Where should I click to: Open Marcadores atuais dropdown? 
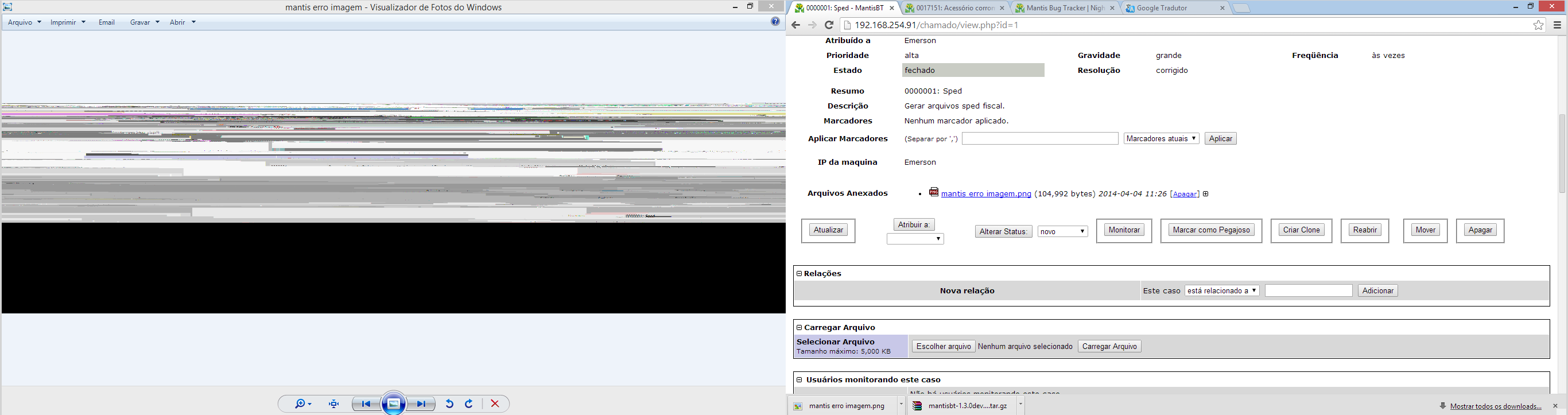[1162, 139]
